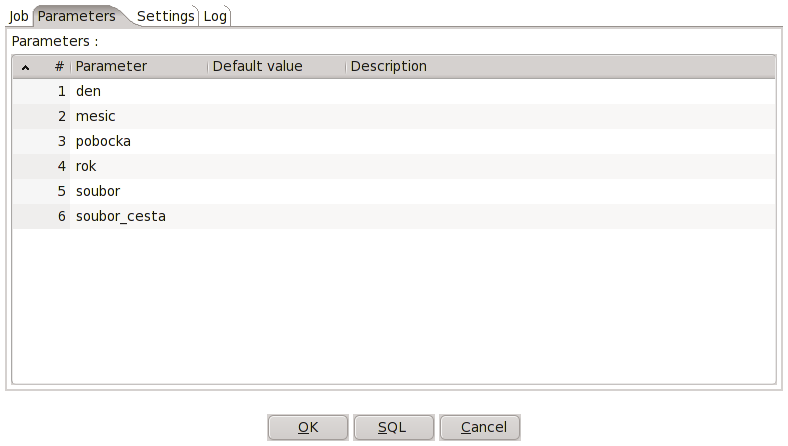Open the Settings tab
Image resolution: width=788 pixels, height=446 pixels.
(x=165, y=16)
